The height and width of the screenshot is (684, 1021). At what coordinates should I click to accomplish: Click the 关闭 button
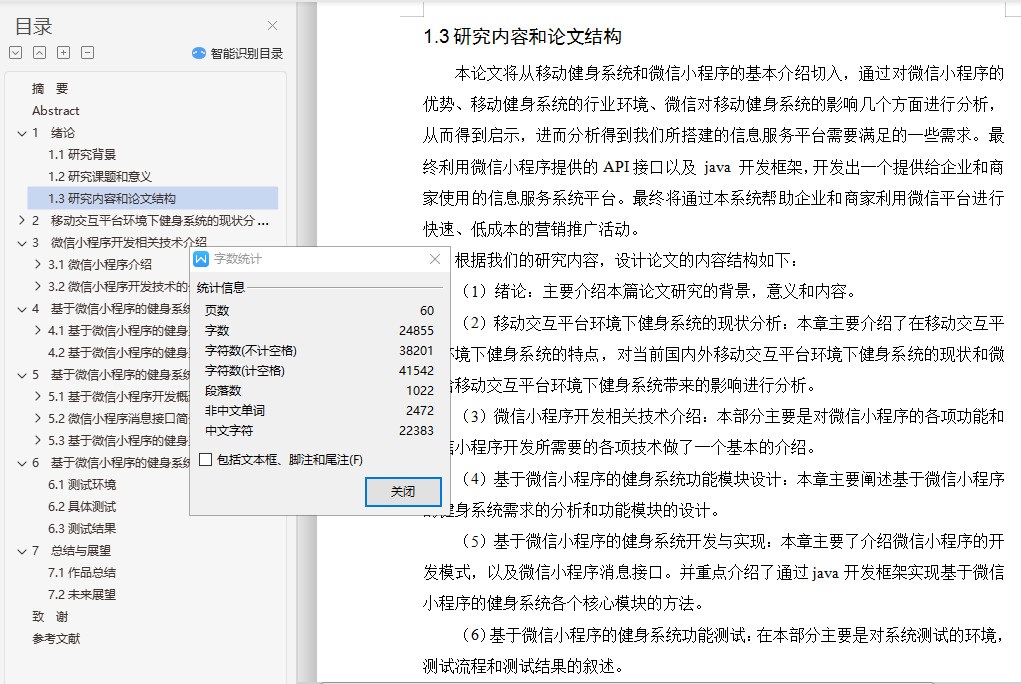point(403,492)
